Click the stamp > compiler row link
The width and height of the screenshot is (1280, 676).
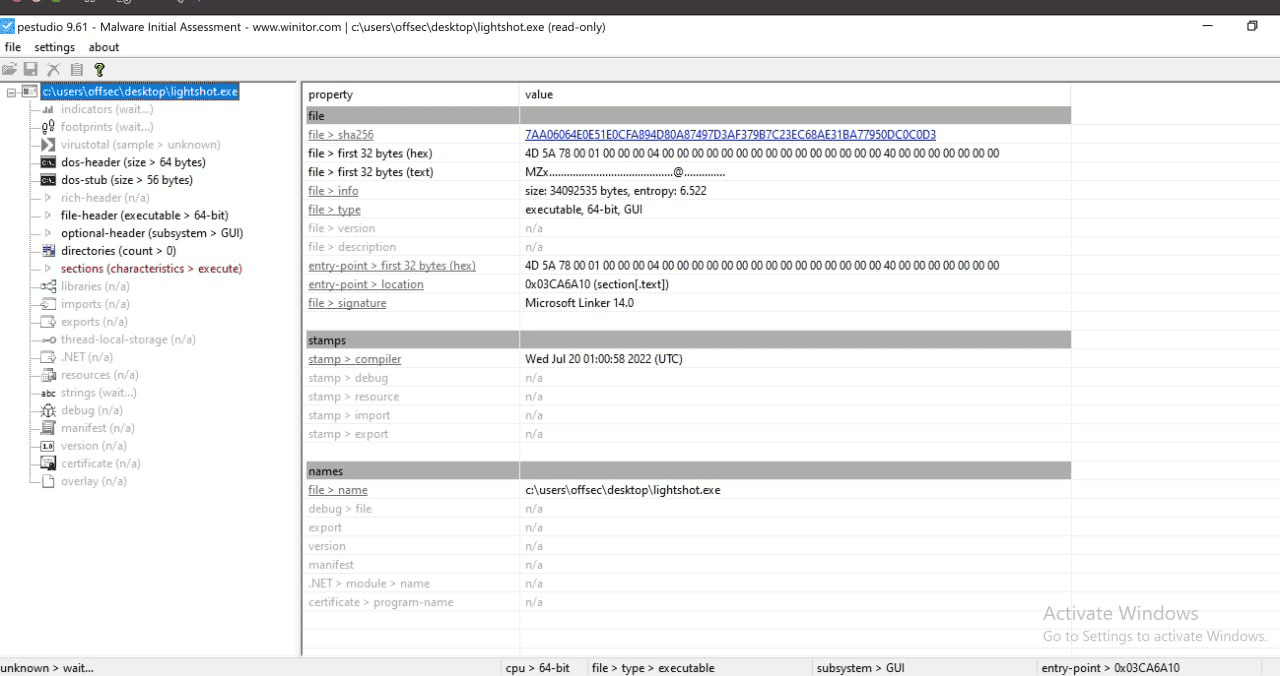tap(354, 358)
